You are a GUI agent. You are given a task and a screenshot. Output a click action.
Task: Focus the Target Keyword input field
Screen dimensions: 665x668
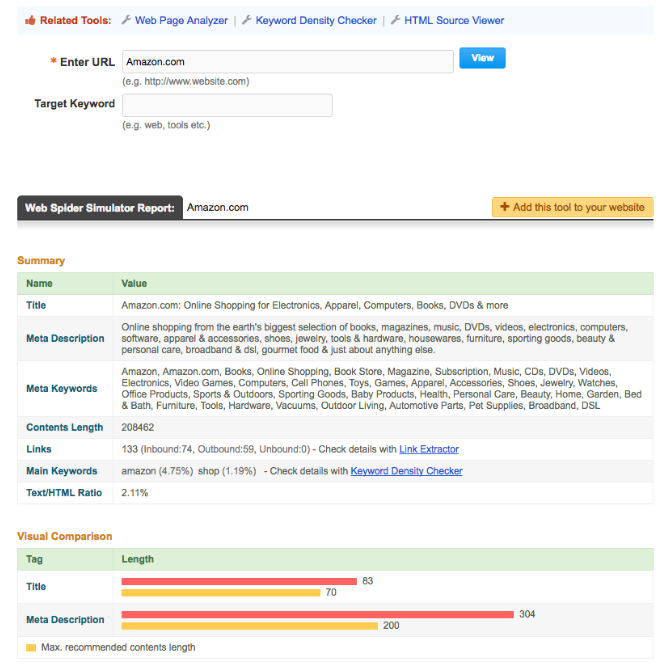coord(227,105)
